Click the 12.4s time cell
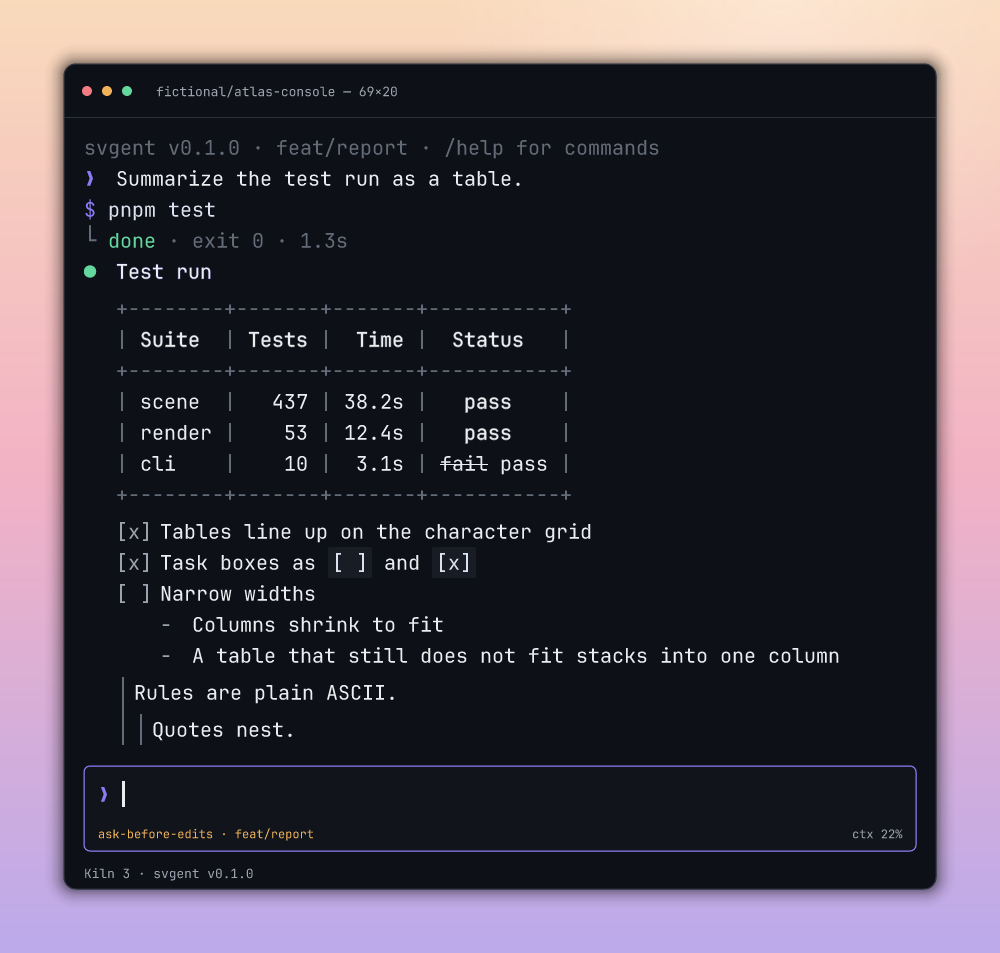The image size is (1000, 953). [374, 433]
